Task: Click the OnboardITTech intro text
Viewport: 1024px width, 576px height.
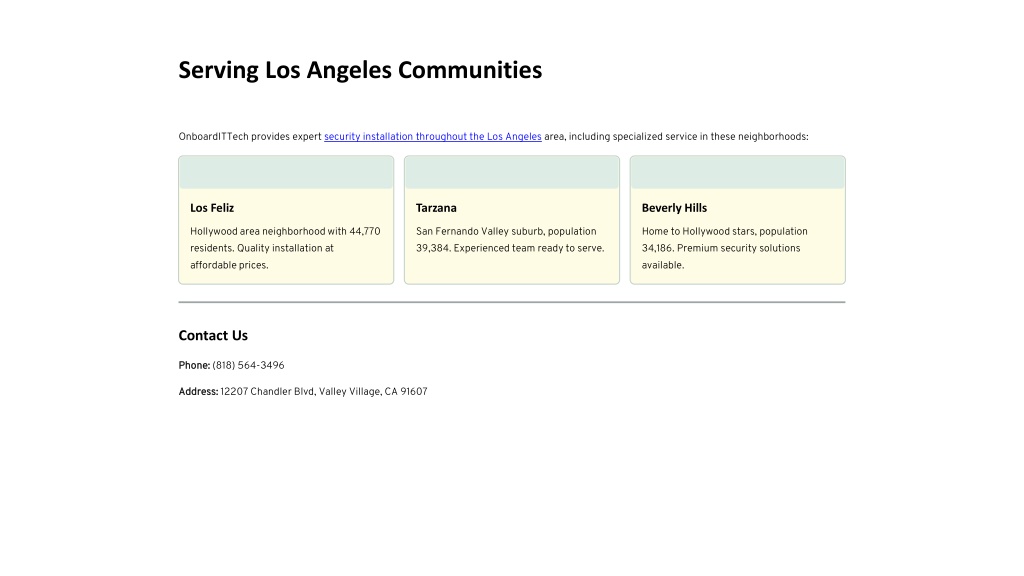Action: click(493, 136)
